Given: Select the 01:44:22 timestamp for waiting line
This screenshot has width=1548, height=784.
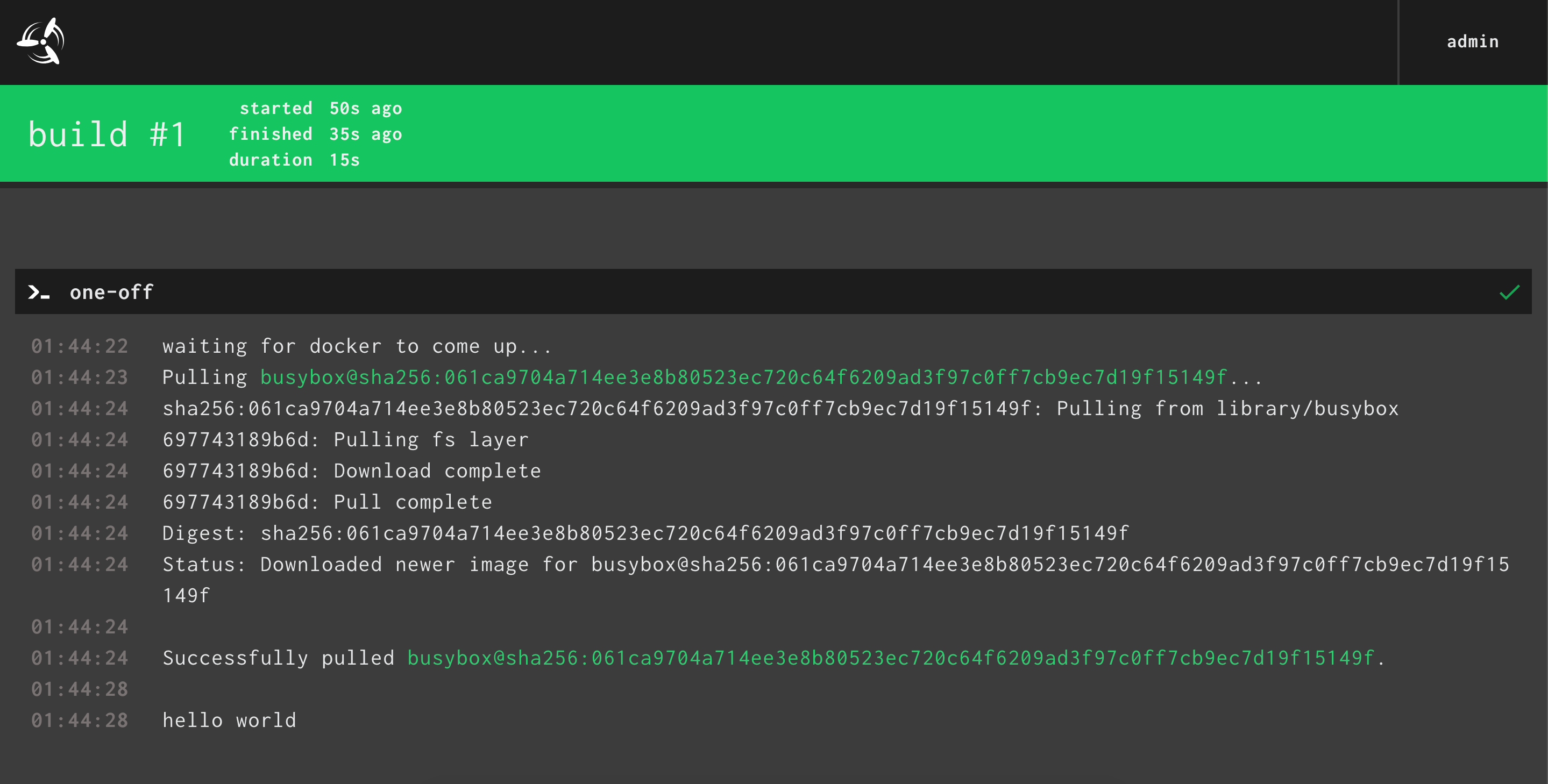Looking at the screenshot, I should click(80, 346).
